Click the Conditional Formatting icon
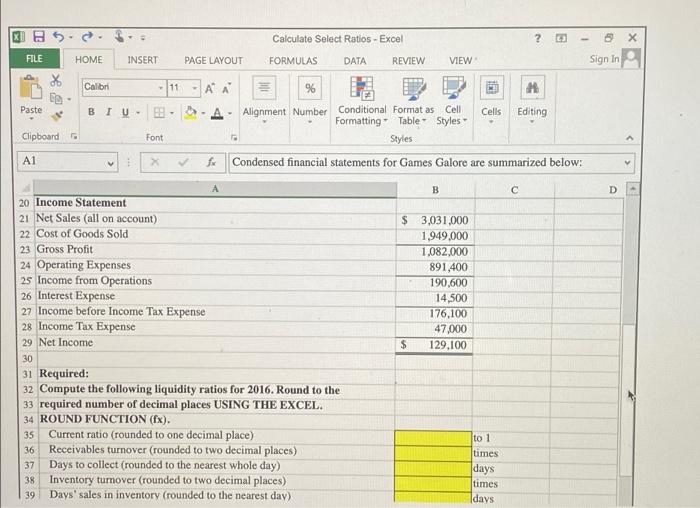This screenshot has width=700, height=508. pos(362,88)
